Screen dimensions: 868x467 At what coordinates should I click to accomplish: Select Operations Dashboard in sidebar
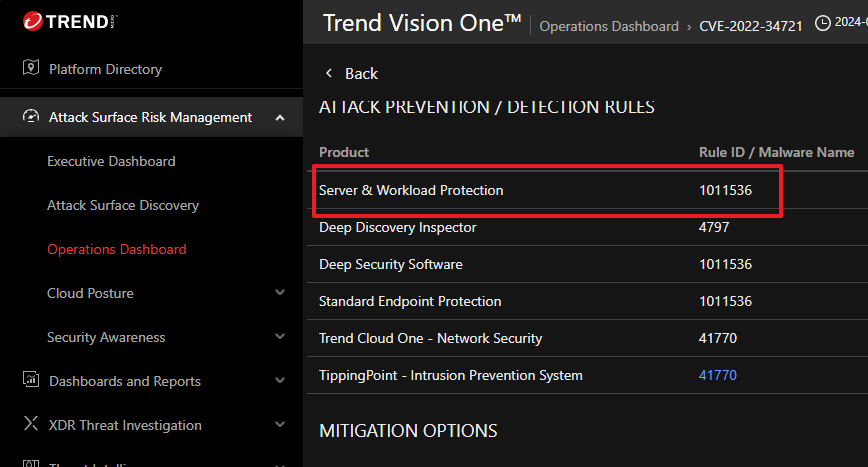coord(117,249)
